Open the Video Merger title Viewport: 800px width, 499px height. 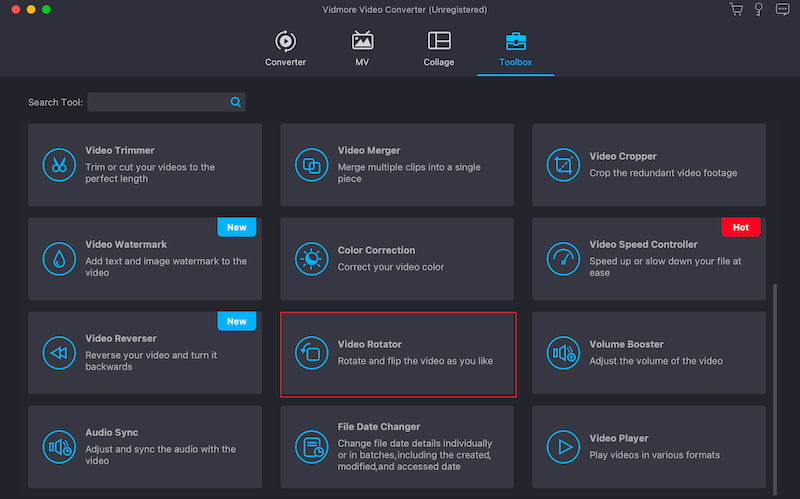369,151
